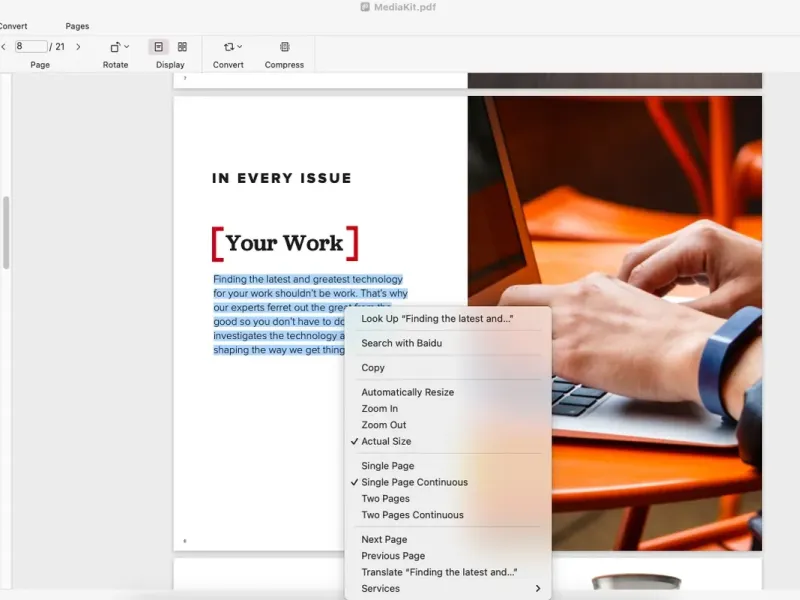The width and height of the screenshot is (800, 600).
Task: Go to previous page using left chevron
Action: (4, 47)
